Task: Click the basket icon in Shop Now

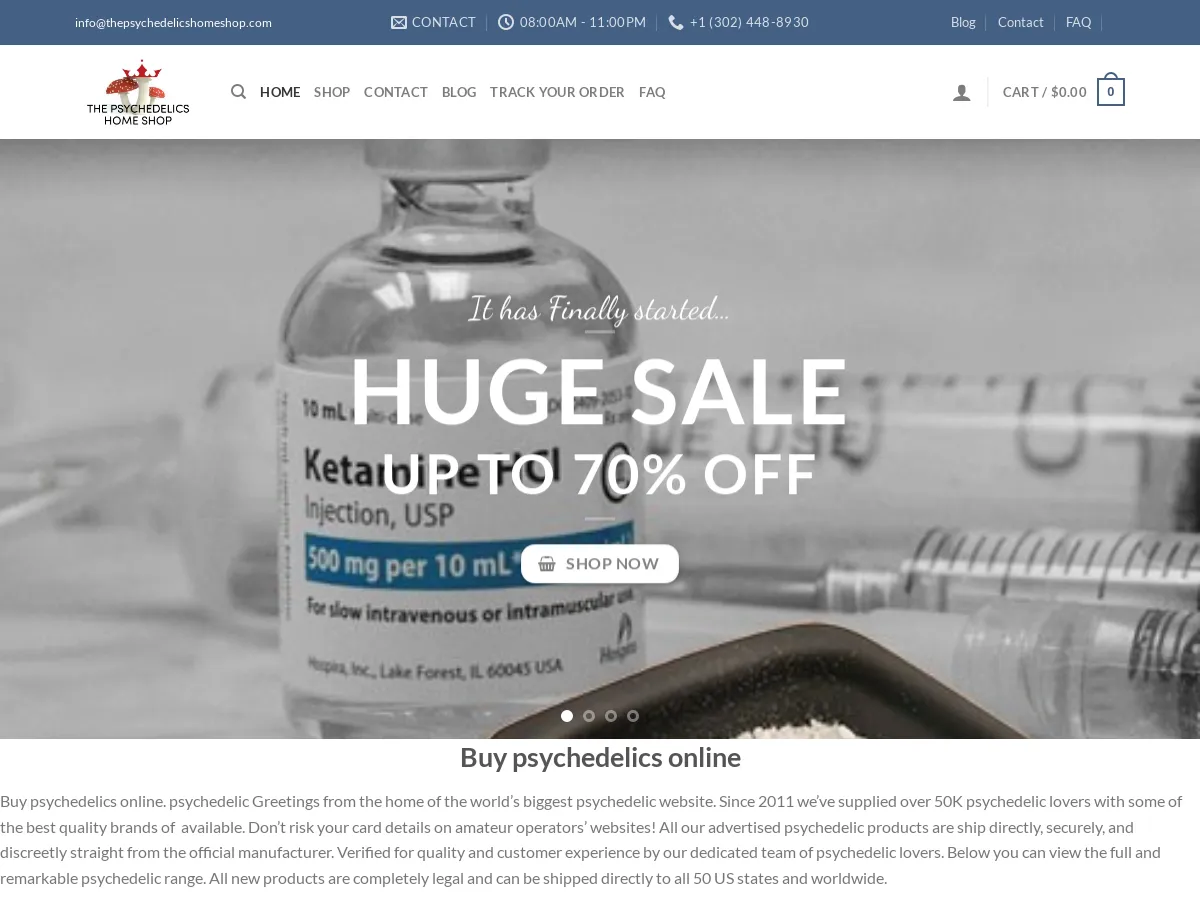Action: click(547, 564)
